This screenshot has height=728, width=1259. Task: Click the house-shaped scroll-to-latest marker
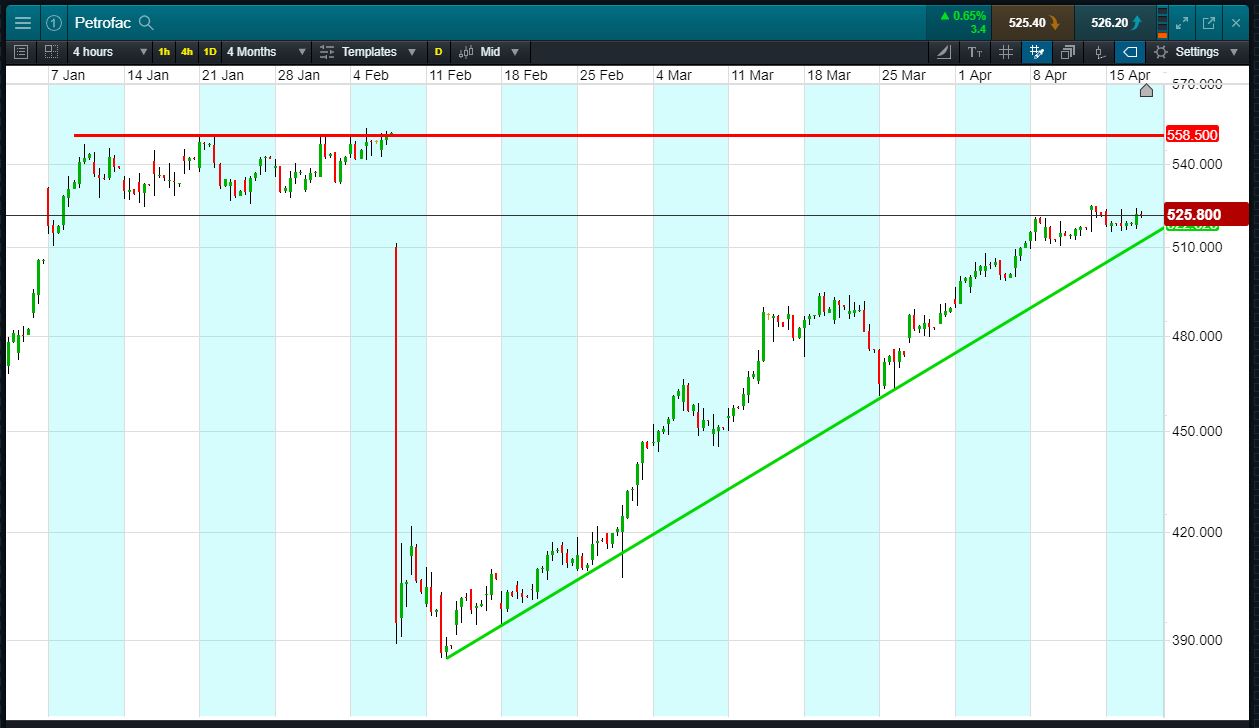[1146, 91]
